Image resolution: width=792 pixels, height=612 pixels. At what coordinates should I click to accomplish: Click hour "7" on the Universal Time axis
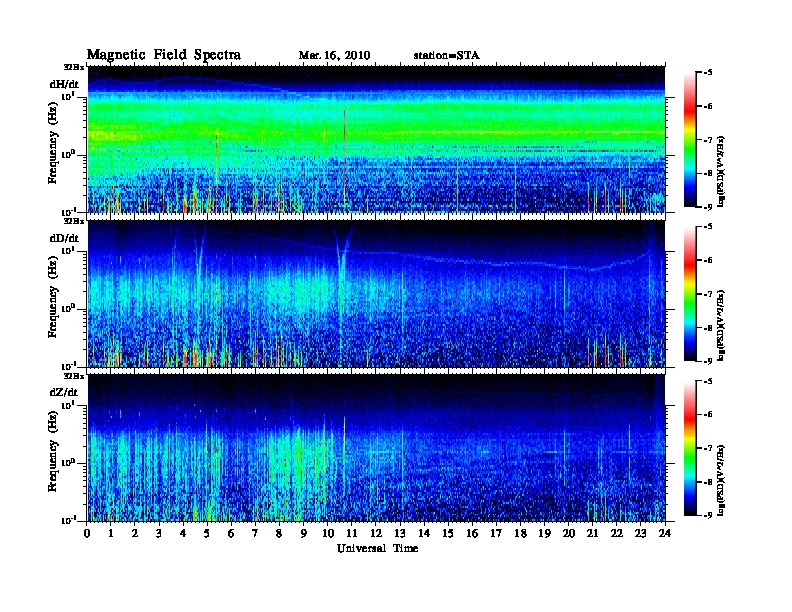pos(255,533)
